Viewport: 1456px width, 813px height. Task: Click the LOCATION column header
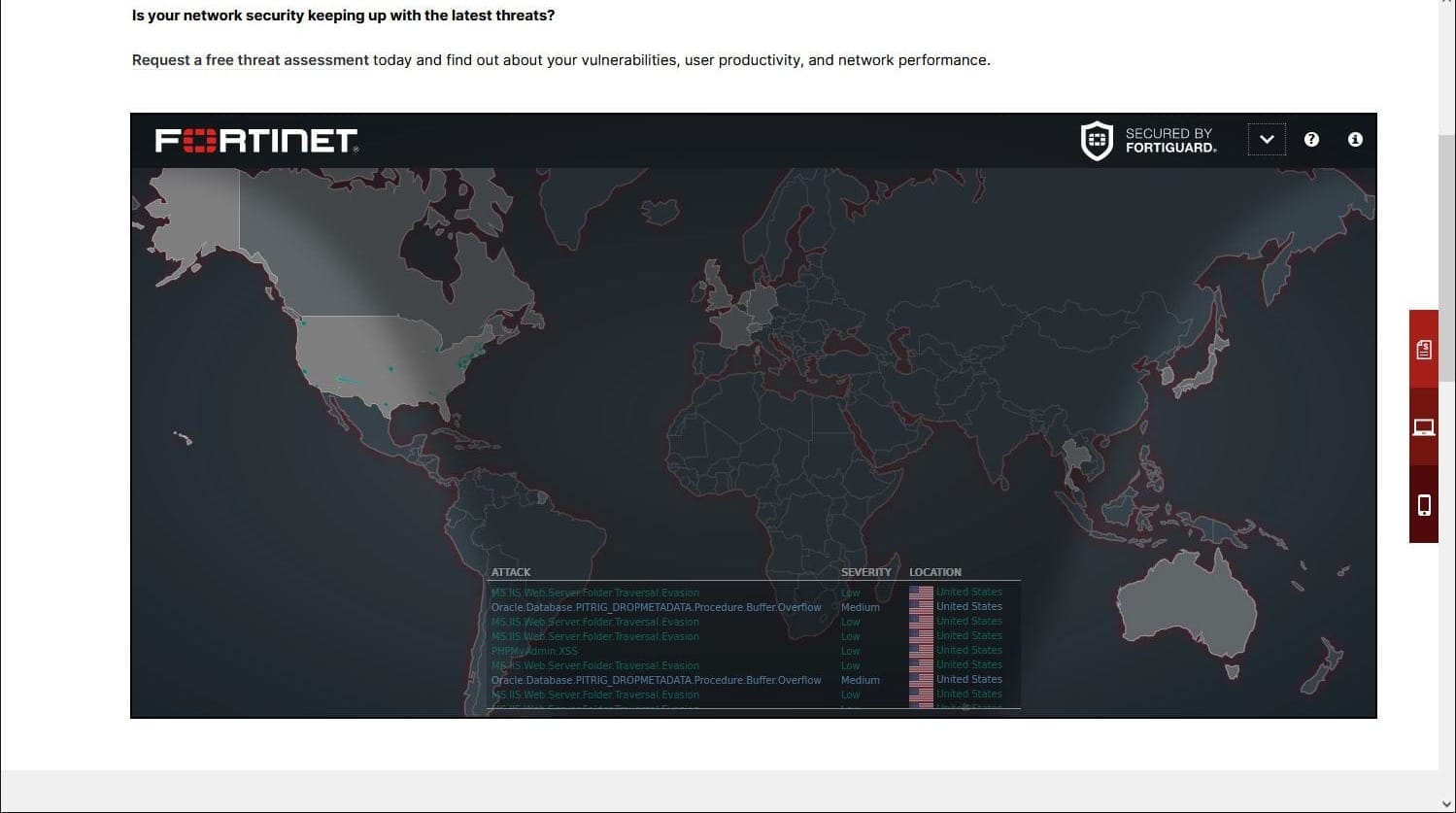point(935,572)
